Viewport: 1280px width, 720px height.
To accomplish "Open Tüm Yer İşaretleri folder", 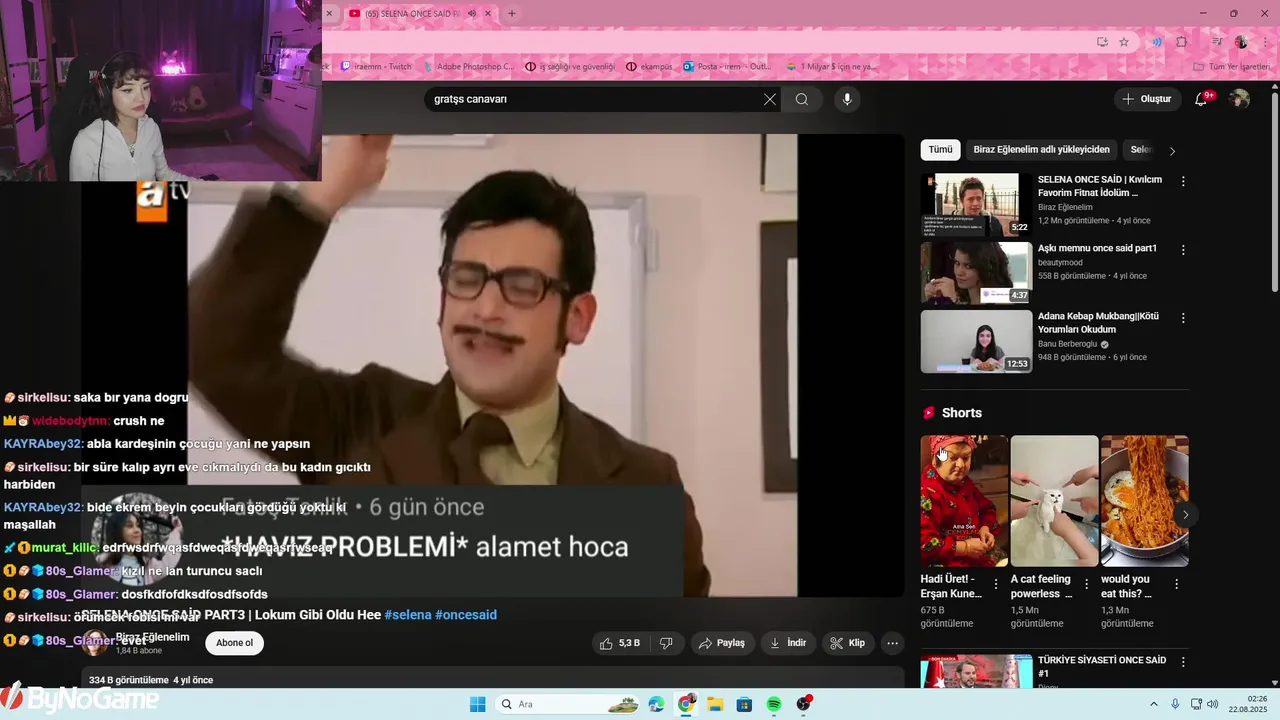I will (x=1232, y=67).
